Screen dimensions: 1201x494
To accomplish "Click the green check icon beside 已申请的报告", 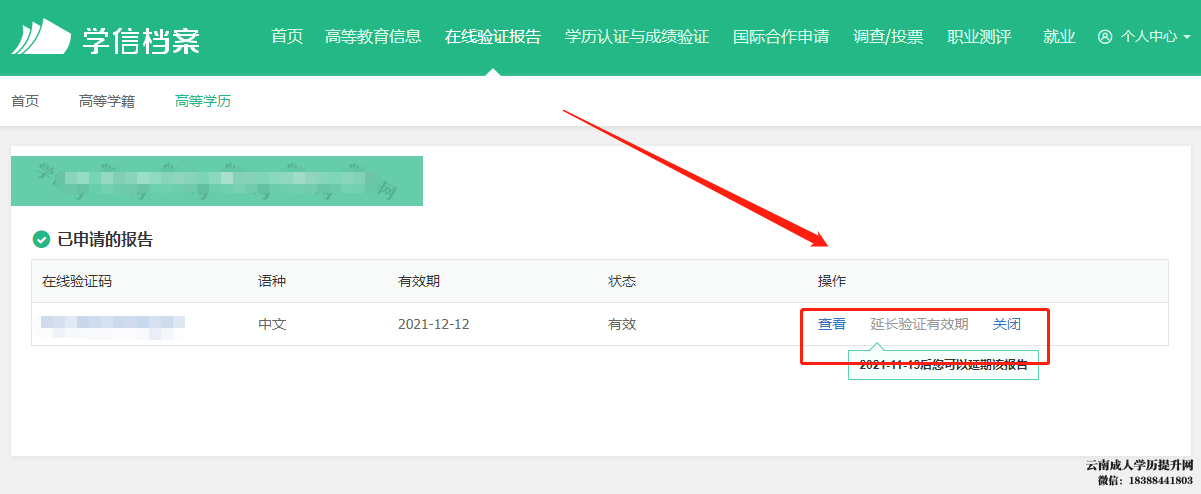I will (41, 239).
